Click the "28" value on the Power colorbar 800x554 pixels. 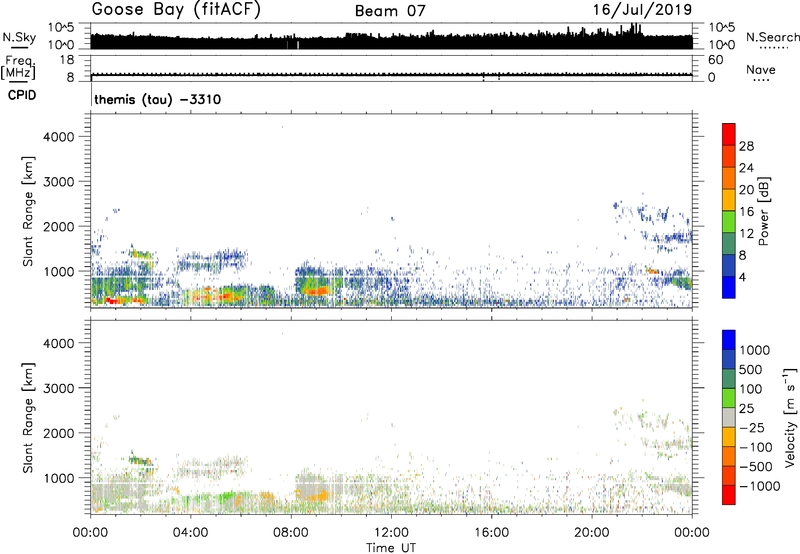(746, 146)
